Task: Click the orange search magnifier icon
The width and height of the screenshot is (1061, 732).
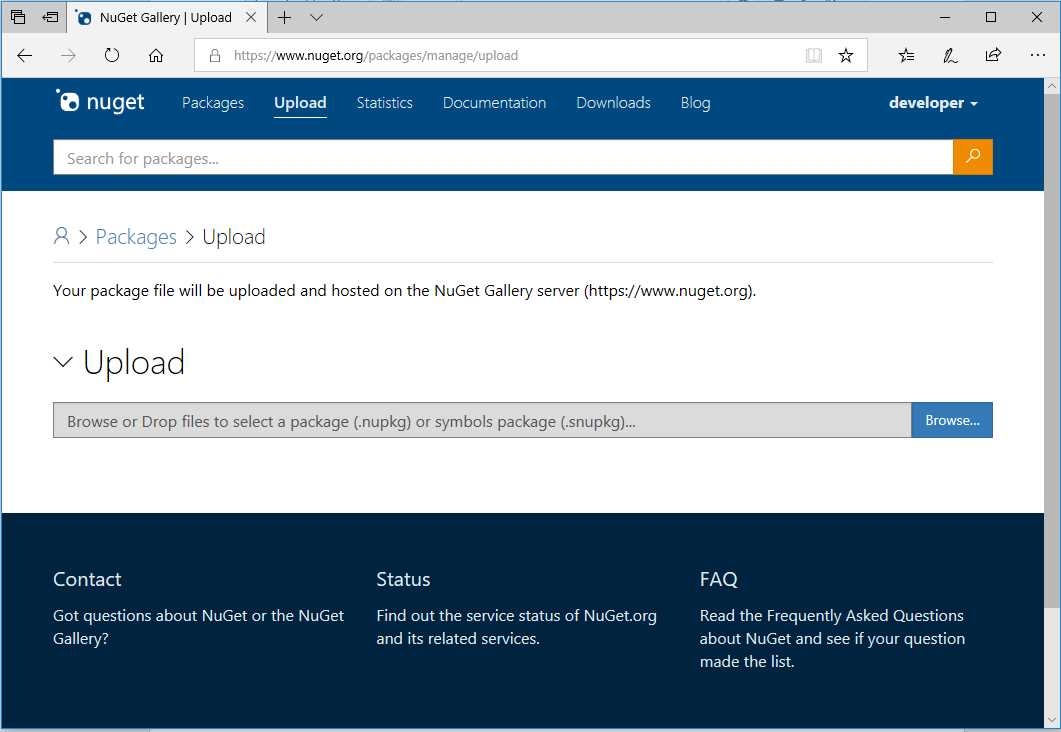Action: point(972,157)
